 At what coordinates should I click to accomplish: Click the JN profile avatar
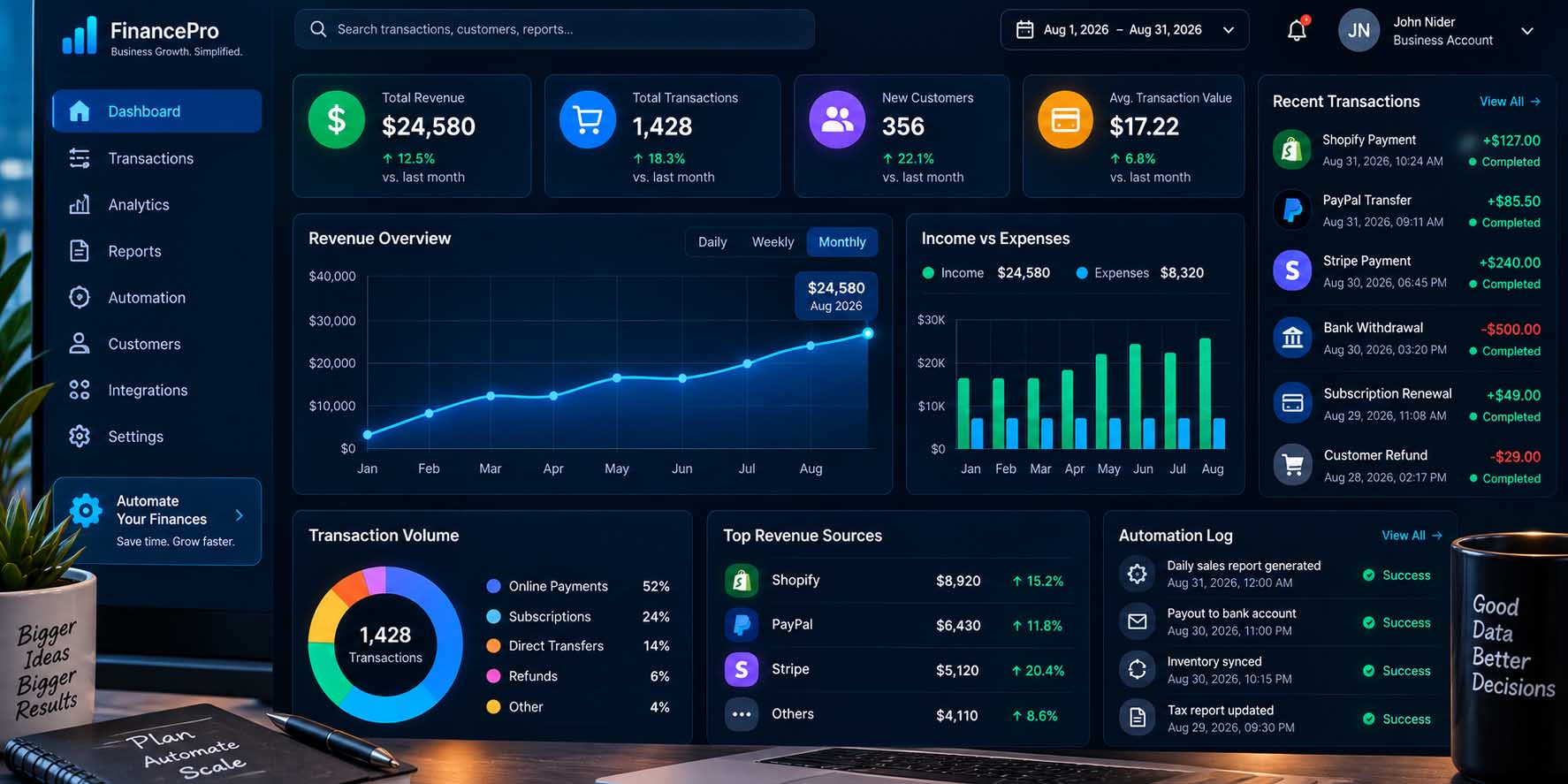(x=1359, y=31)
